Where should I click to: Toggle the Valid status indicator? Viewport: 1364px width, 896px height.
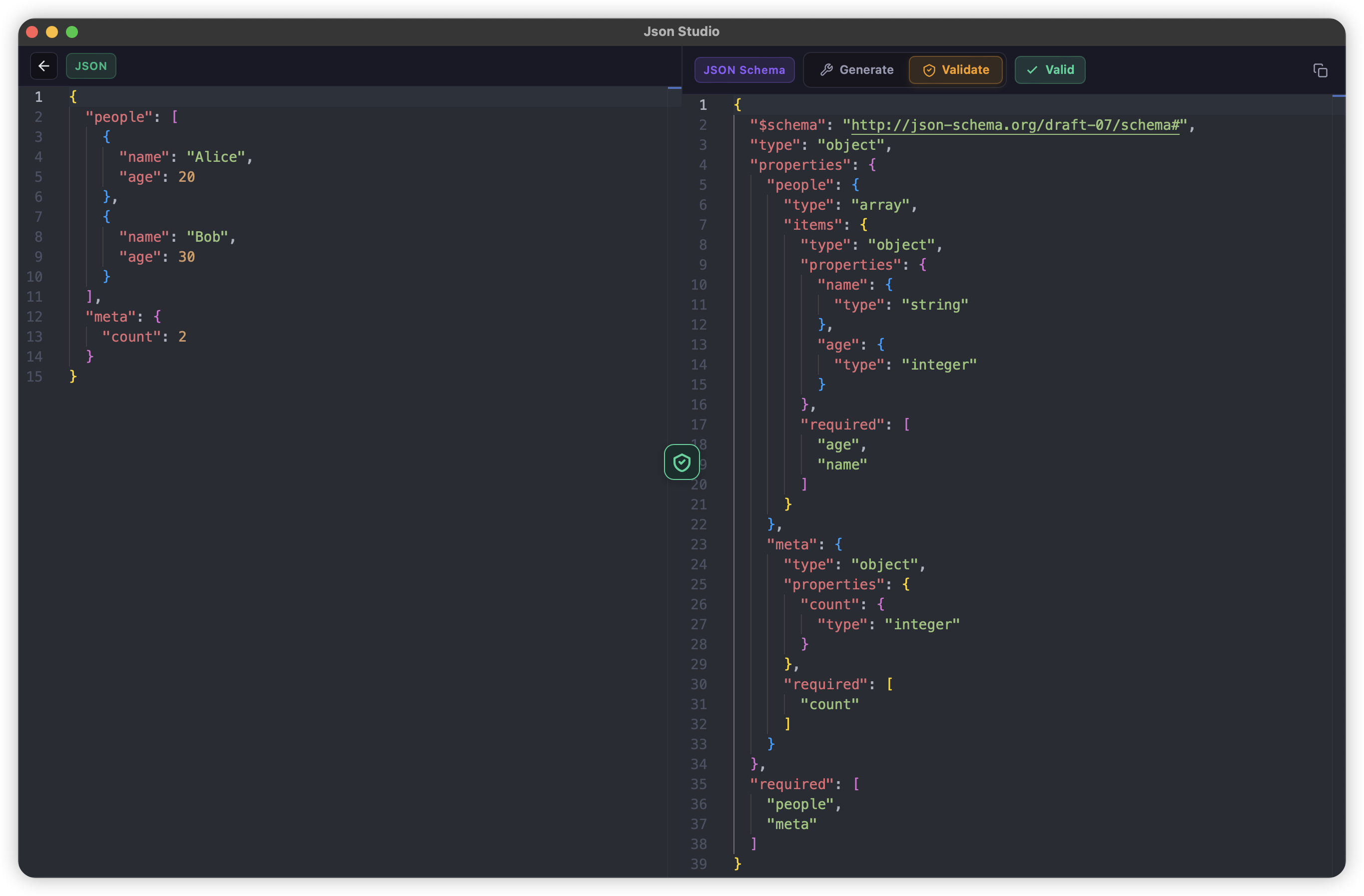pos(1049,70)
